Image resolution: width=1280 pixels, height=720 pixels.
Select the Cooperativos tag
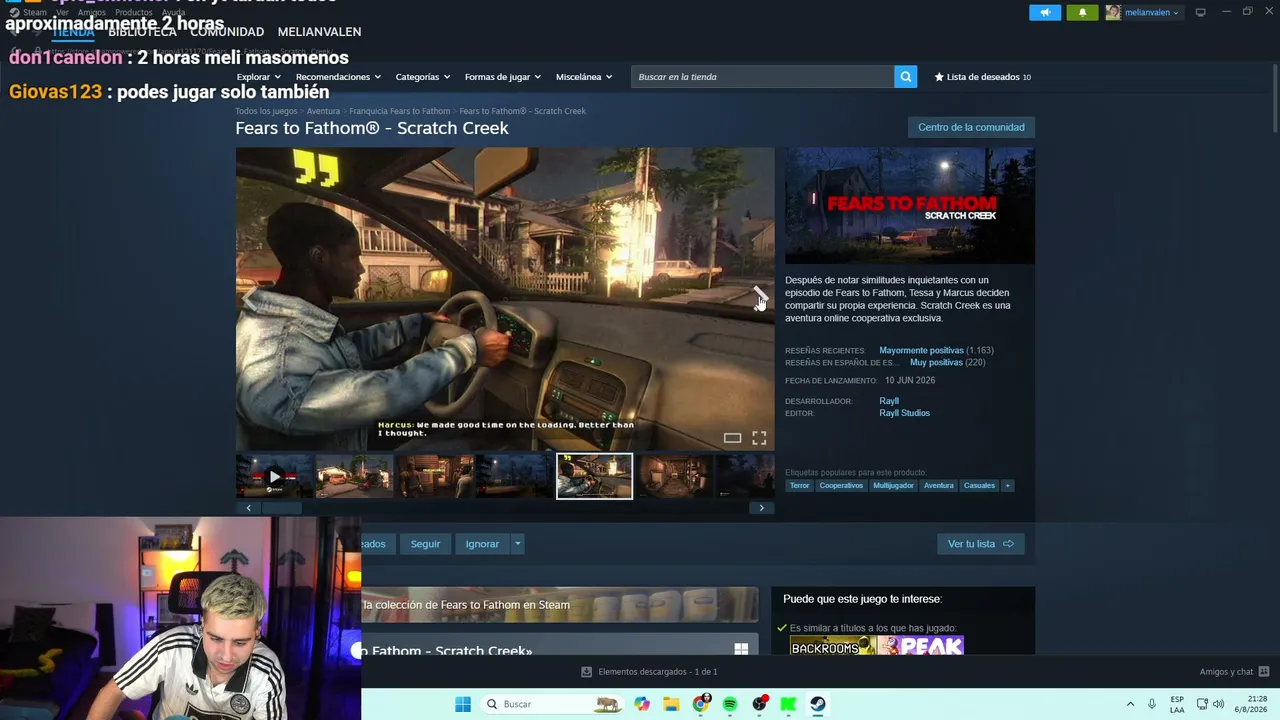click(841, 486)
